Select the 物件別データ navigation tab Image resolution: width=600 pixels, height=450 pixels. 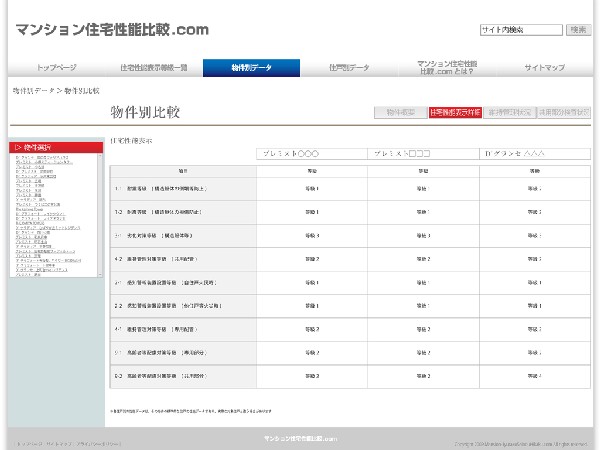(250, 68)
